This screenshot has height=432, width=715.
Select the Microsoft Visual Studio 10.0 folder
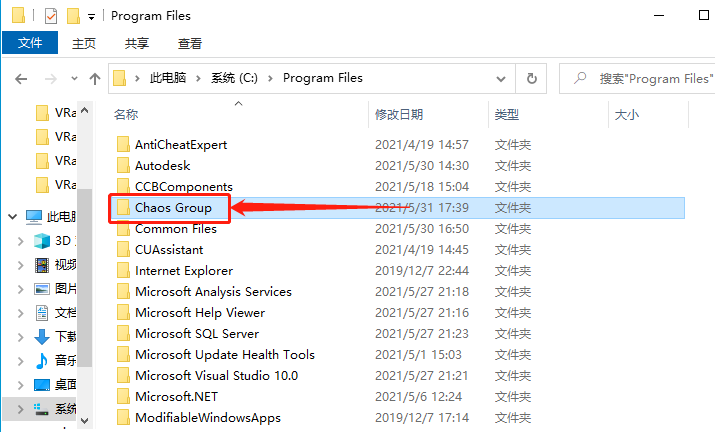click(216, 376)
